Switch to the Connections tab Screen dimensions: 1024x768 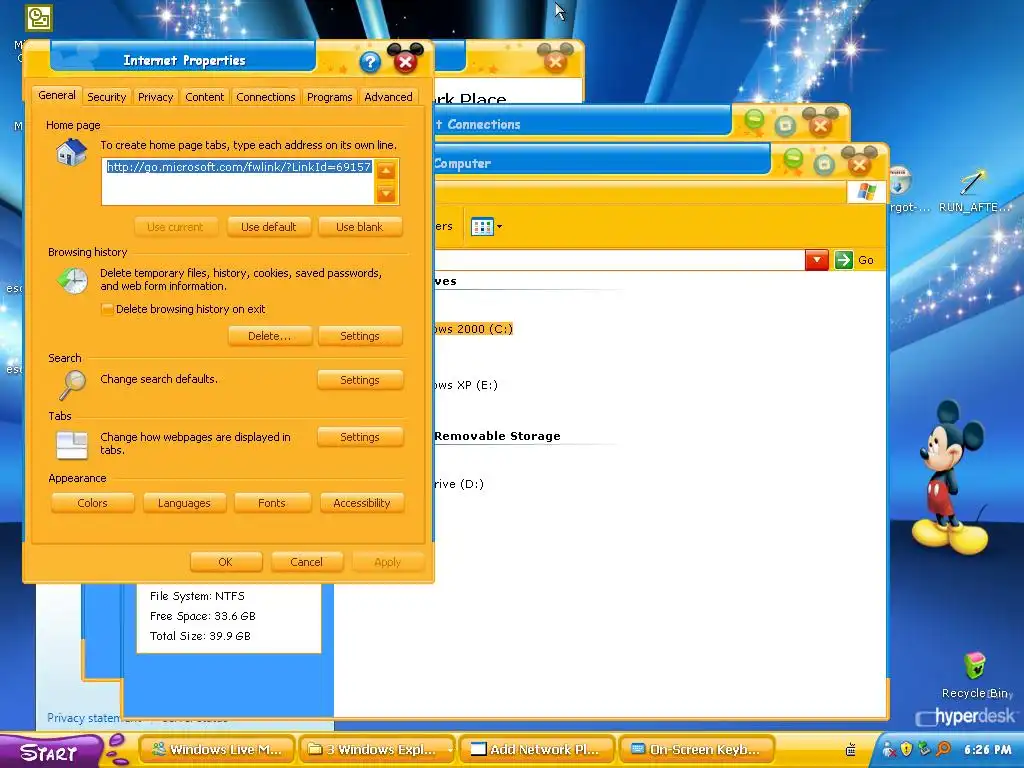tap(266, 97)
